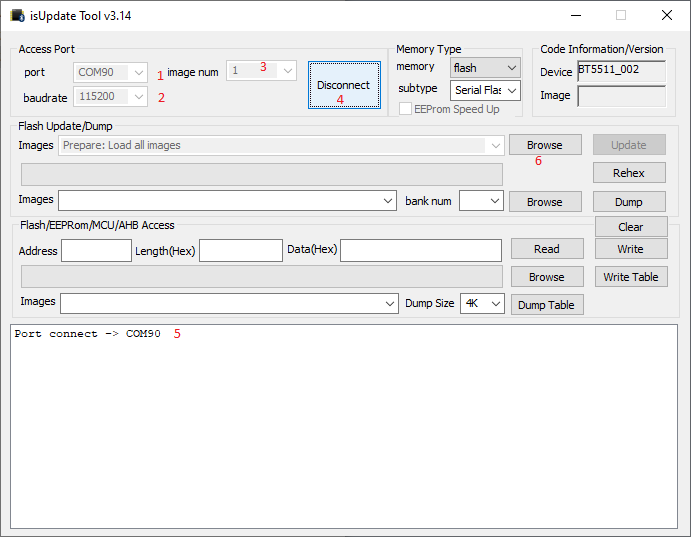This screenshot has height=537, width=691.
Task: Close the isUpdate Tool window
Action: pos(666,15)
